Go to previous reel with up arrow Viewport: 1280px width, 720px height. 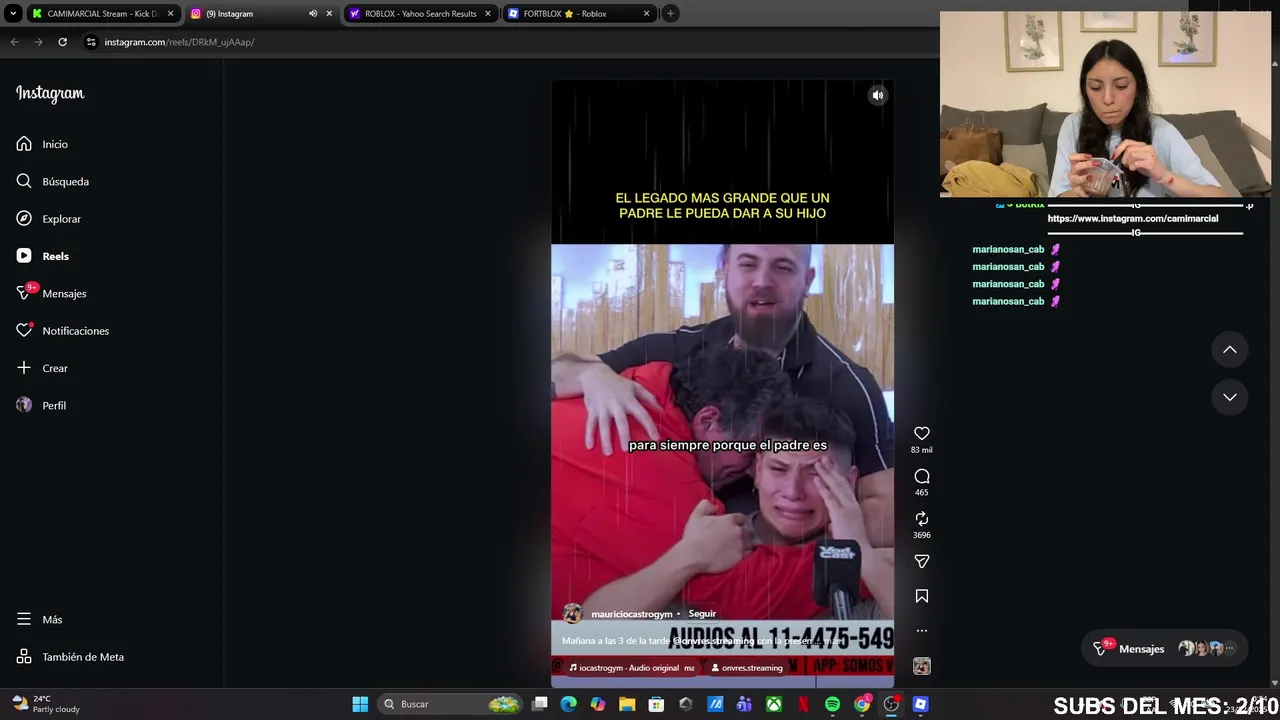[1230, 349]
